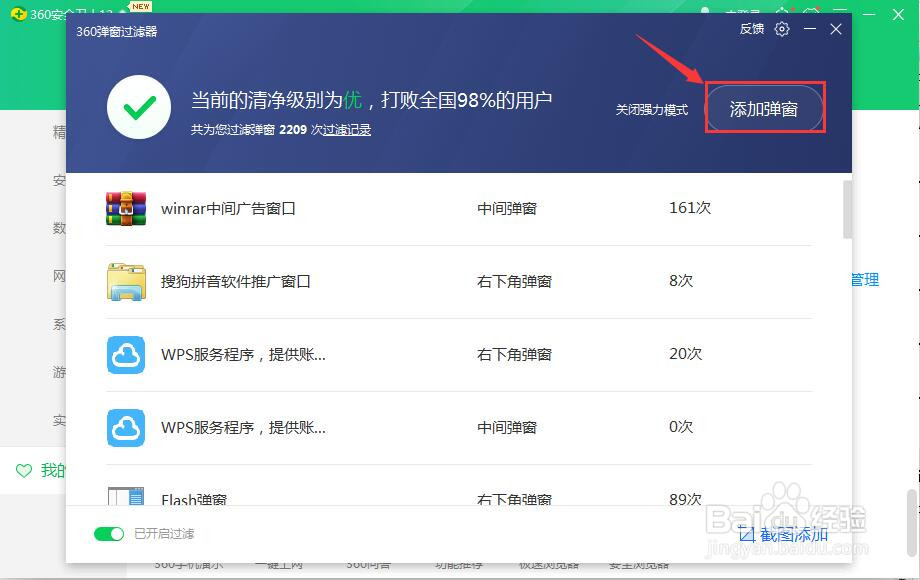920x580 pixels.
Task: Click 右下角弹窗 type in 搜狗拼音 row
Action: 515,281
